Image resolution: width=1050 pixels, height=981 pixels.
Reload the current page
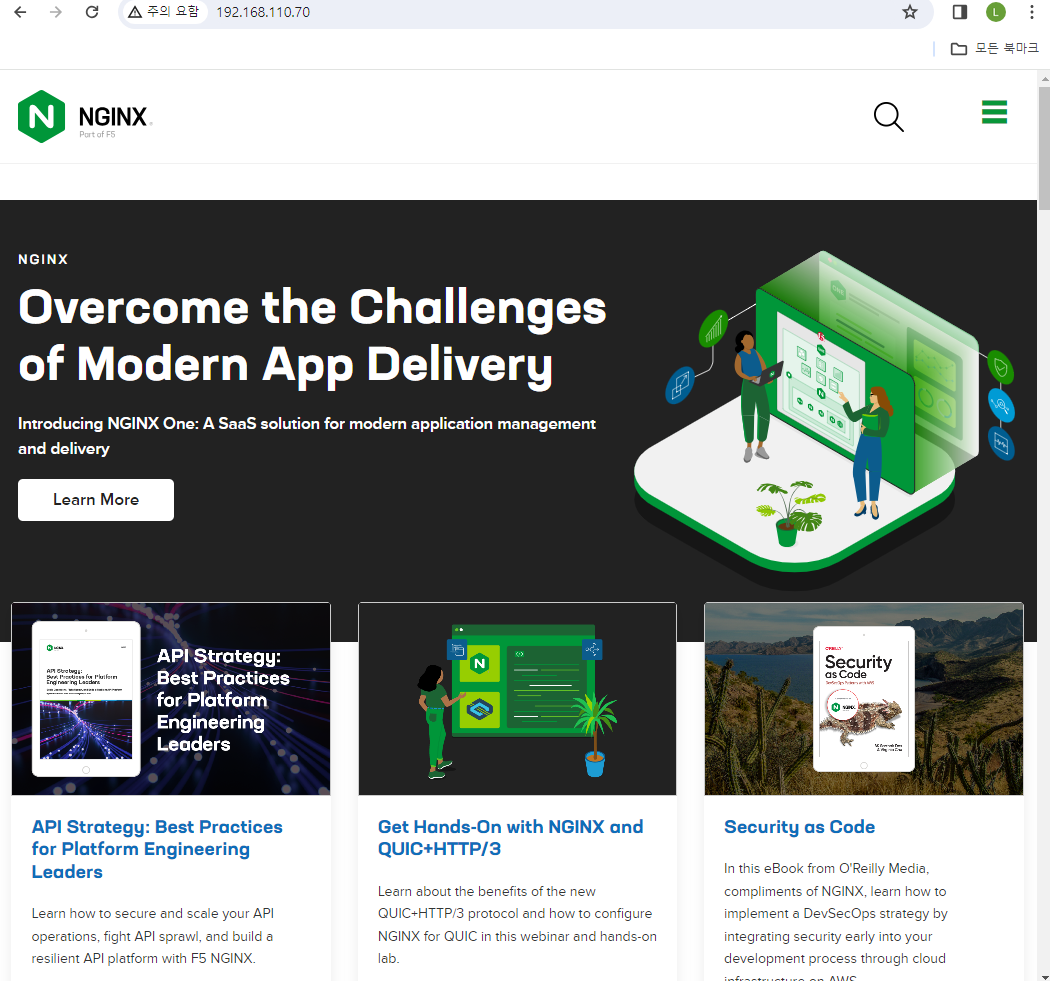92,12
